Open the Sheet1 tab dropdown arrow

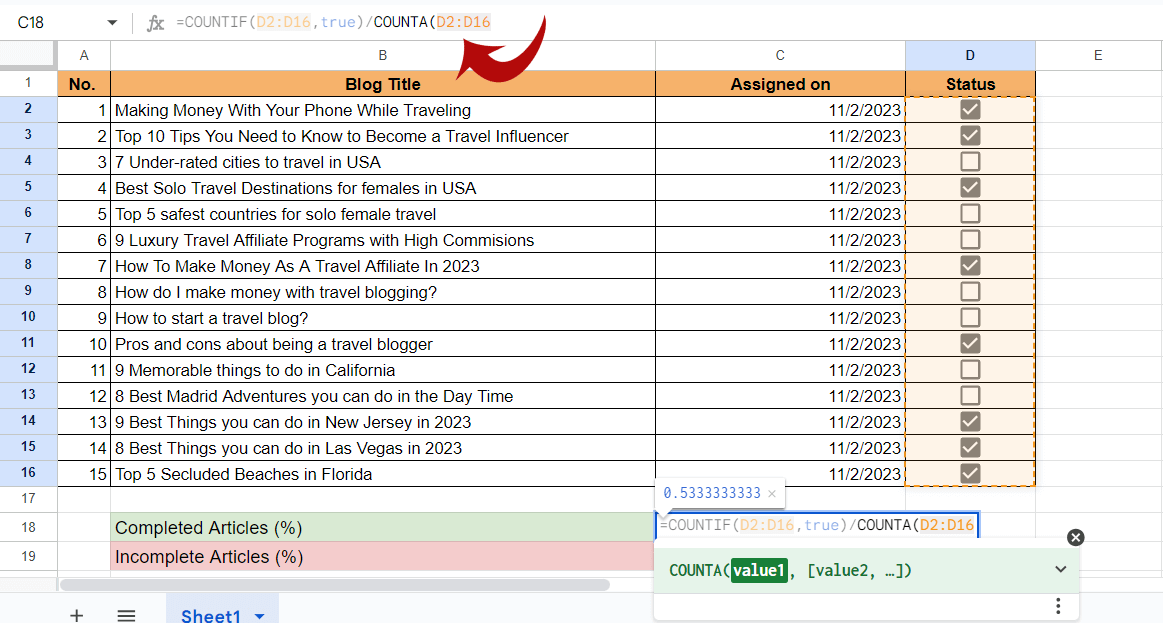[260, 616]
